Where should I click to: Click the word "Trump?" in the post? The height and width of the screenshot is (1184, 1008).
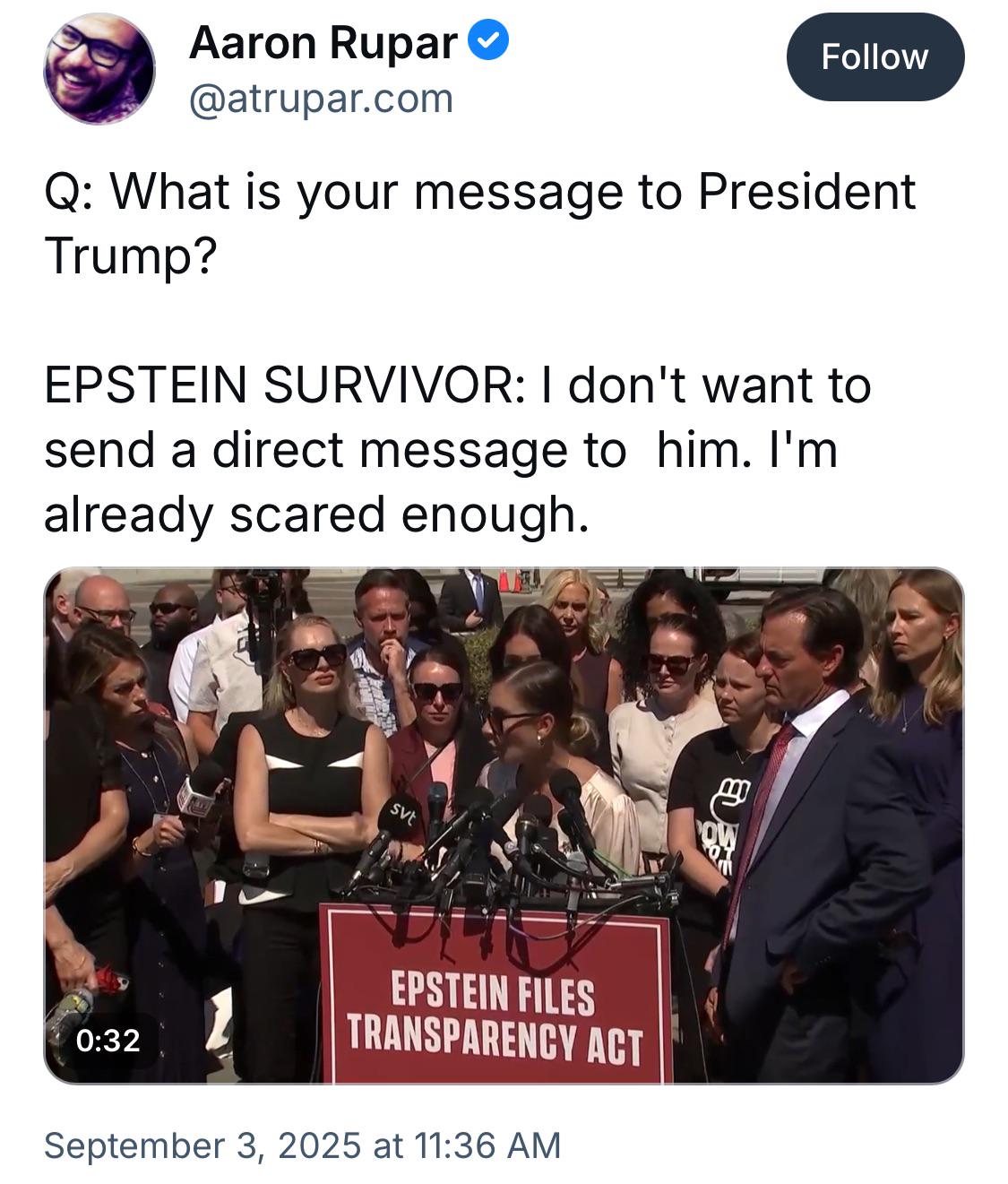pos(130,256)
